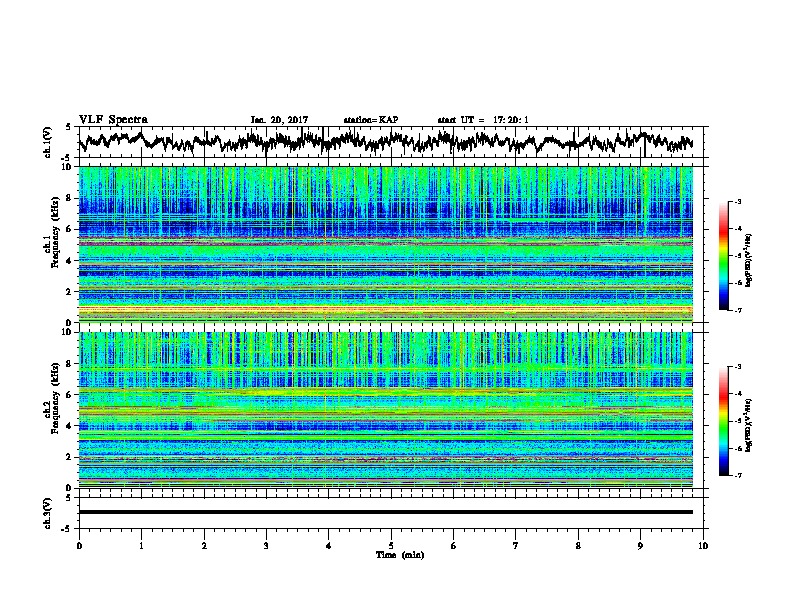Image resolution: width=792 pixels, height=612 pixels.
Task: Click the "VLF Spectra" plot title
Action: pyautogui.click(x=113, y=119)
